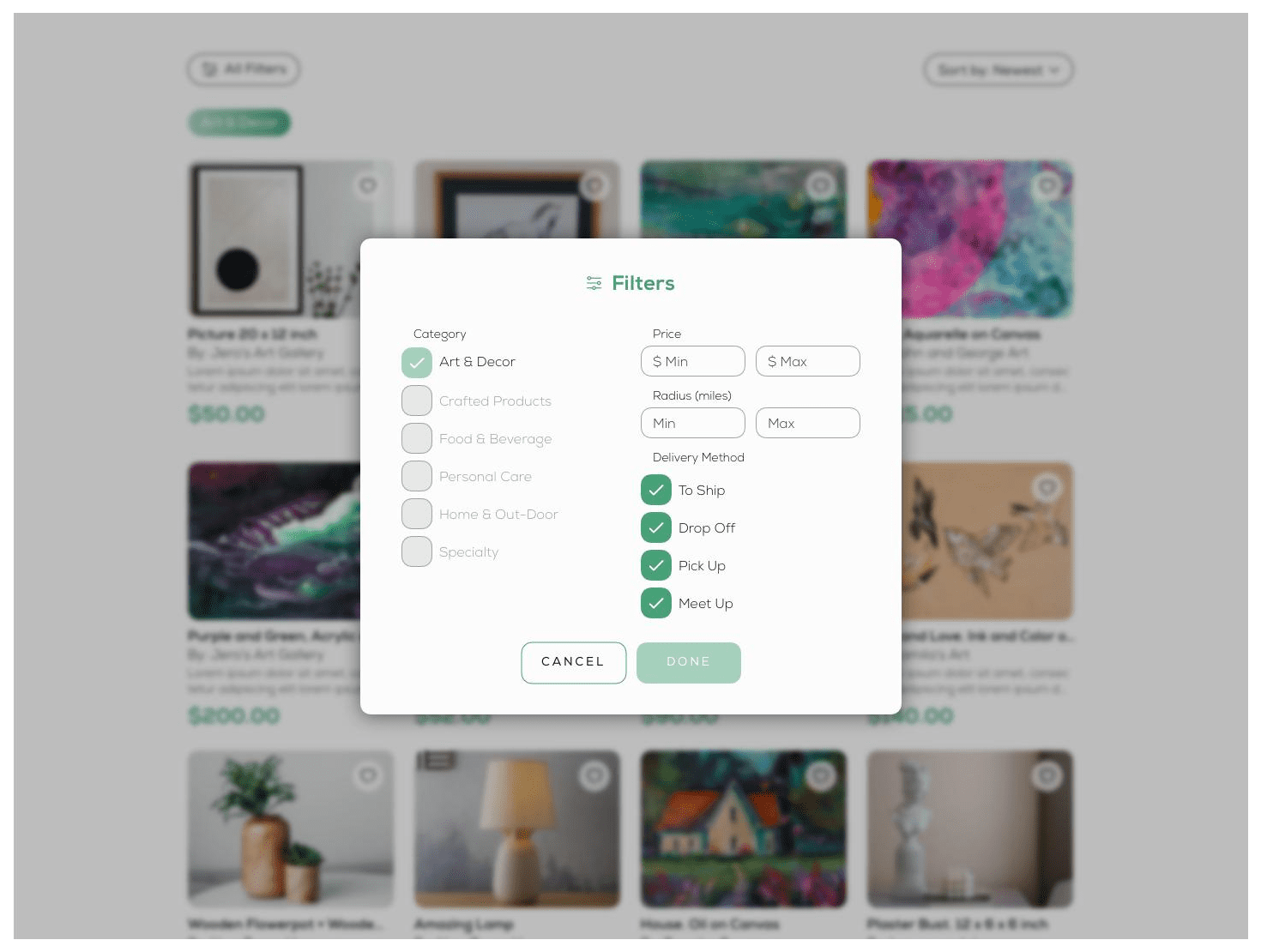Toggle the Meet Up delivery checkbox
Viewport: 1261px width, 952px height.
click(x=656, y=603)
